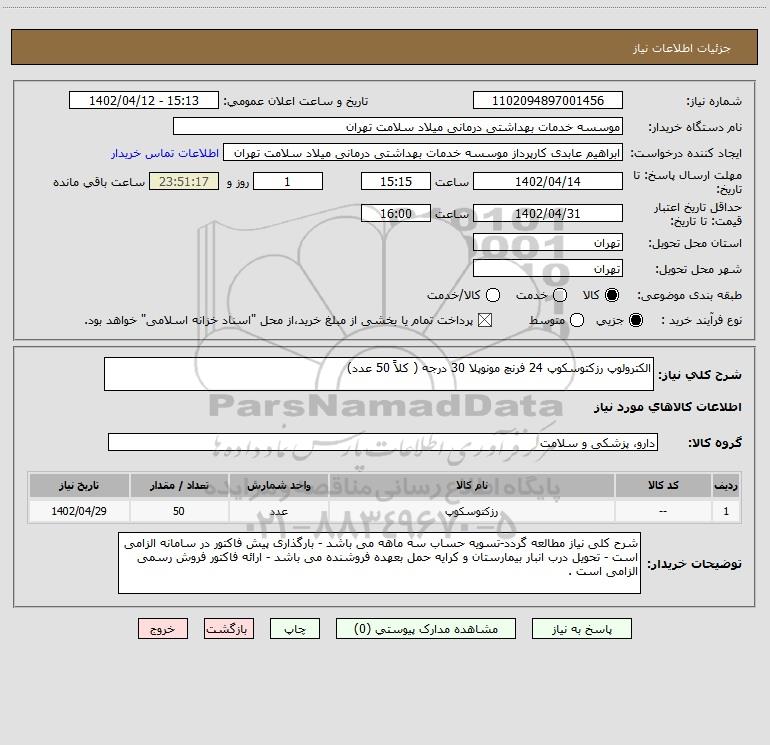Click the announcement date field 1402/04/12 - 15:13
Screen dimensions: 770x745
click(144, 100)
